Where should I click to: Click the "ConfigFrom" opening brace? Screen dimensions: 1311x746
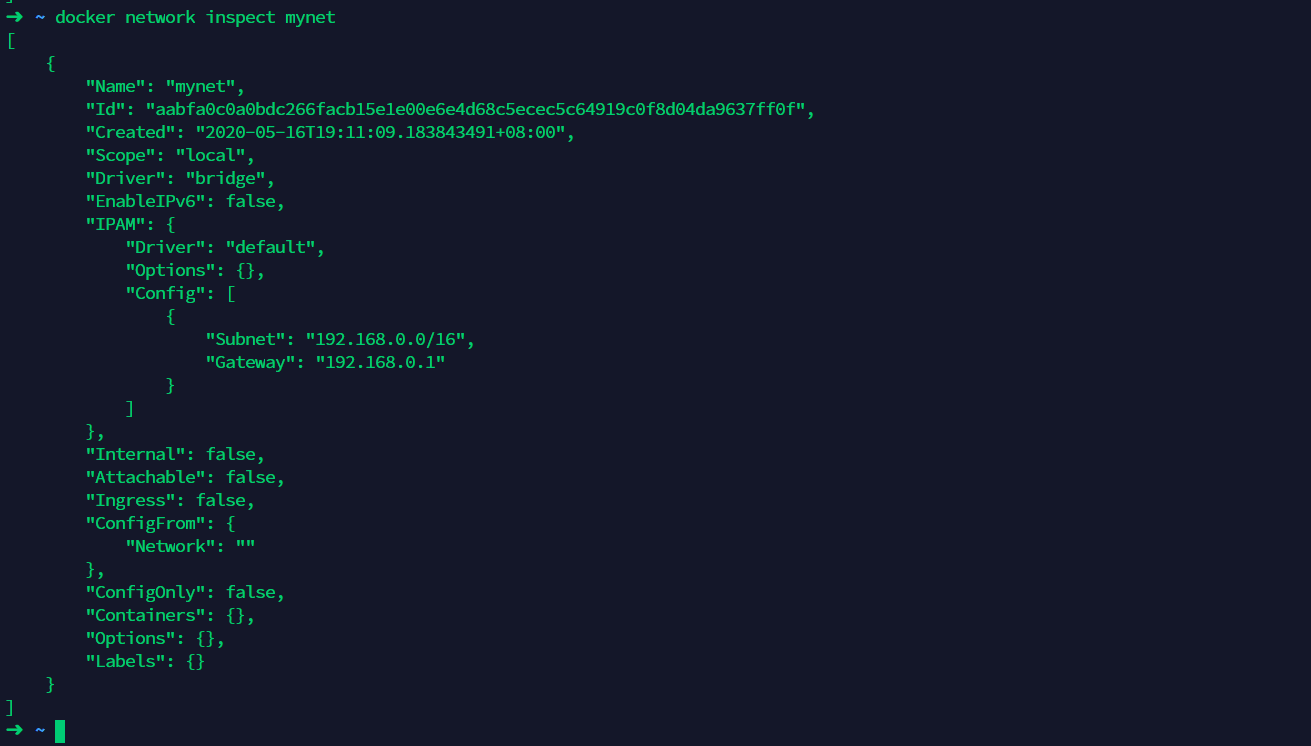point(231,523)
